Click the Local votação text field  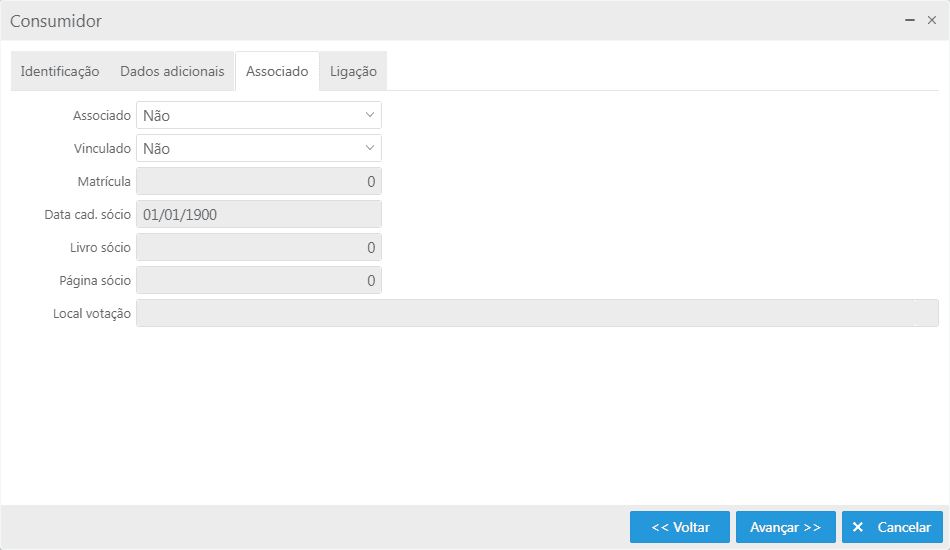coord(537,313)
